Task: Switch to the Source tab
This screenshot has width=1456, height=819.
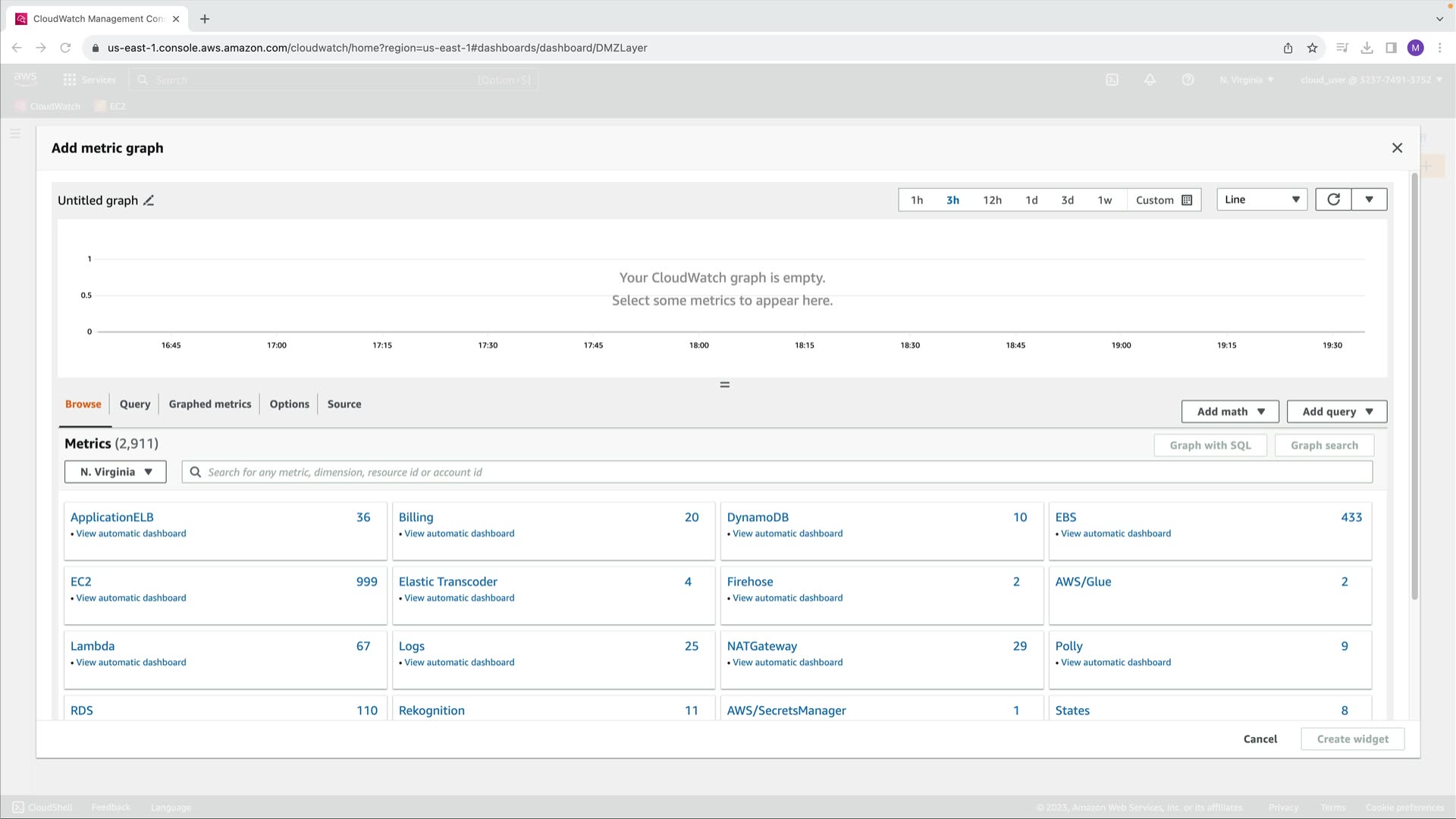Action: pos(344,404)
